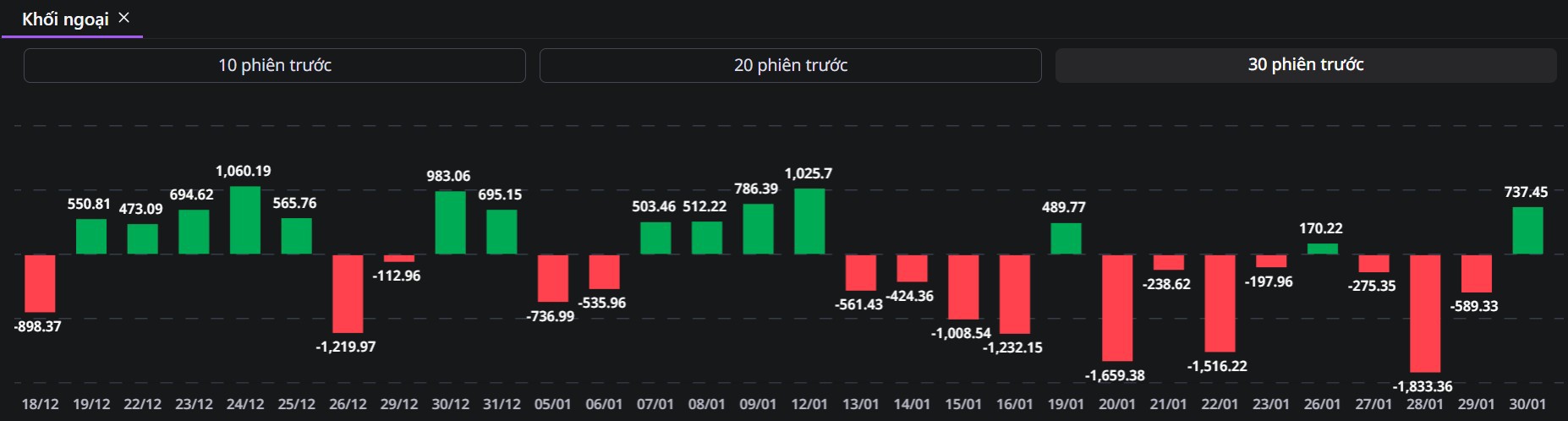Image resolution: width=1568 pixels, height=421 pixels.
Task: Click the green bar for 19/01
Action: pyautogui.click(x=1066, y=238)
